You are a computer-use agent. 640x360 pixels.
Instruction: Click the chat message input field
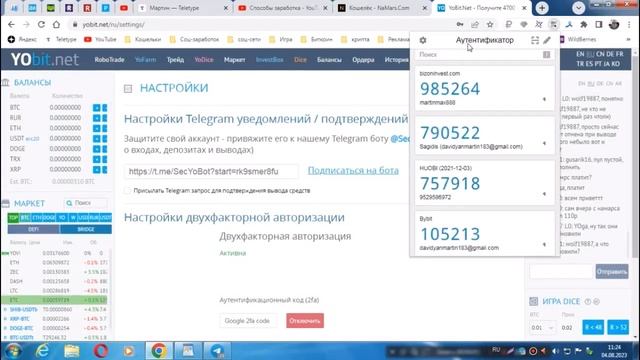coord(561,271)
